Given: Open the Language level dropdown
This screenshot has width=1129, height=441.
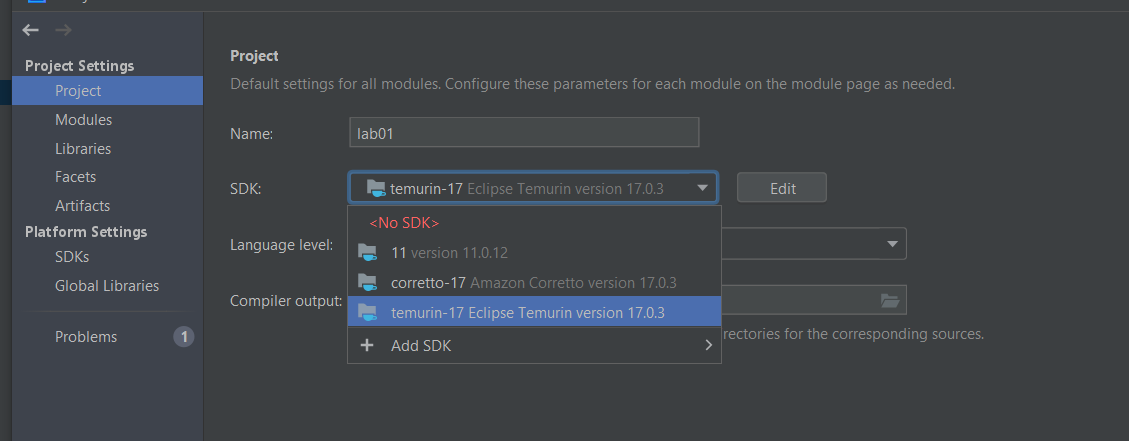Looking at the screenshot, I should click(x=890, y=244).
